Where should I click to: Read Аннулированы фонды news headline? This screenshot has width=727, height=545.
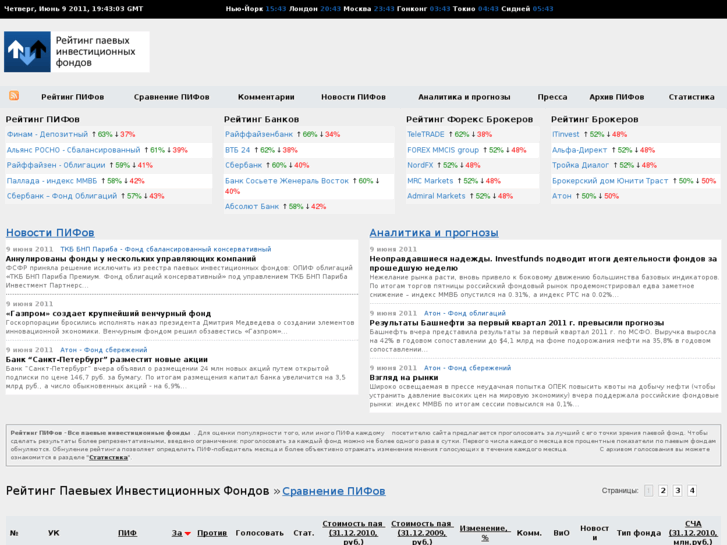tap(131, 259)
